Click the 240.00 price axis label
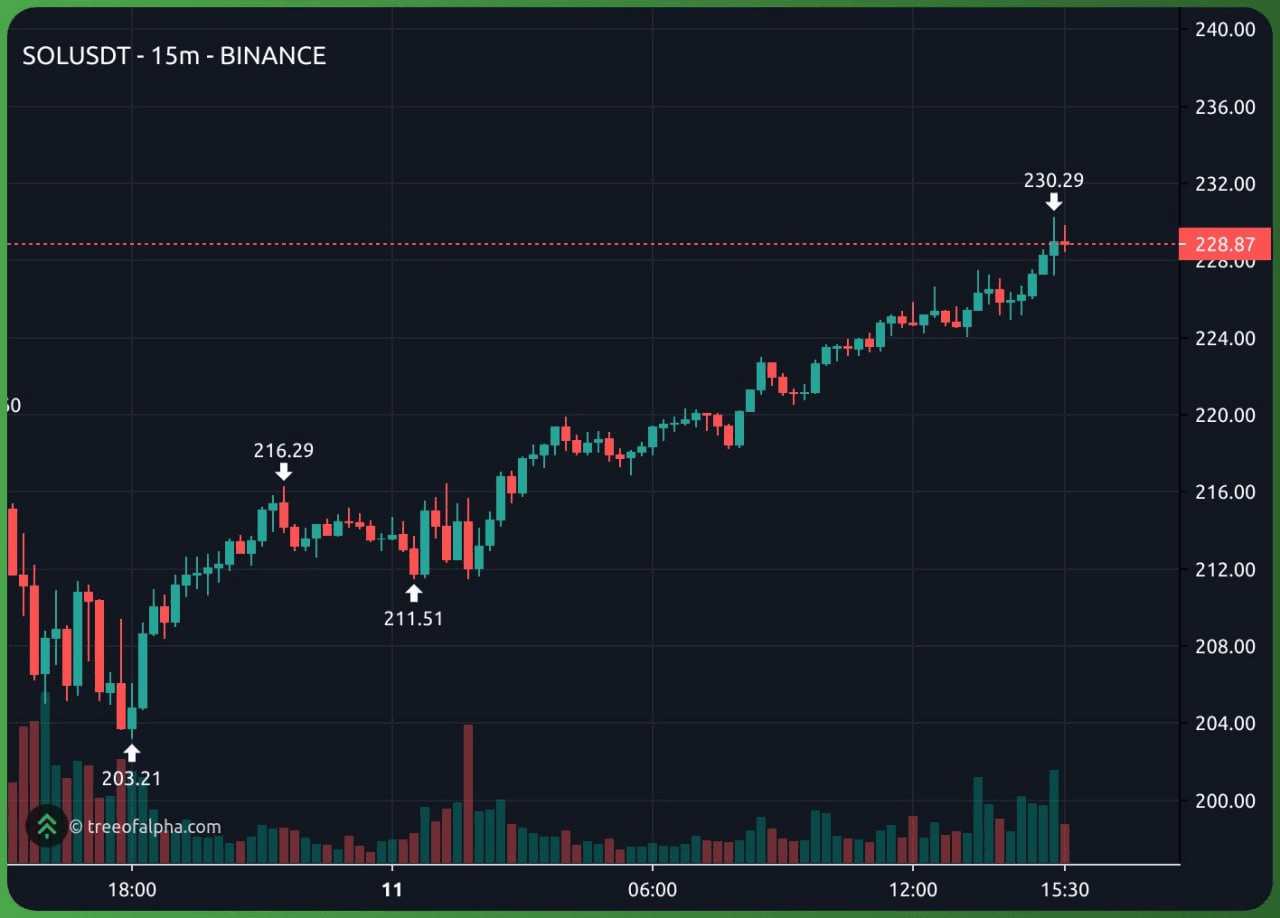Screen dimensions: 1280x918 pos(1225,29)
